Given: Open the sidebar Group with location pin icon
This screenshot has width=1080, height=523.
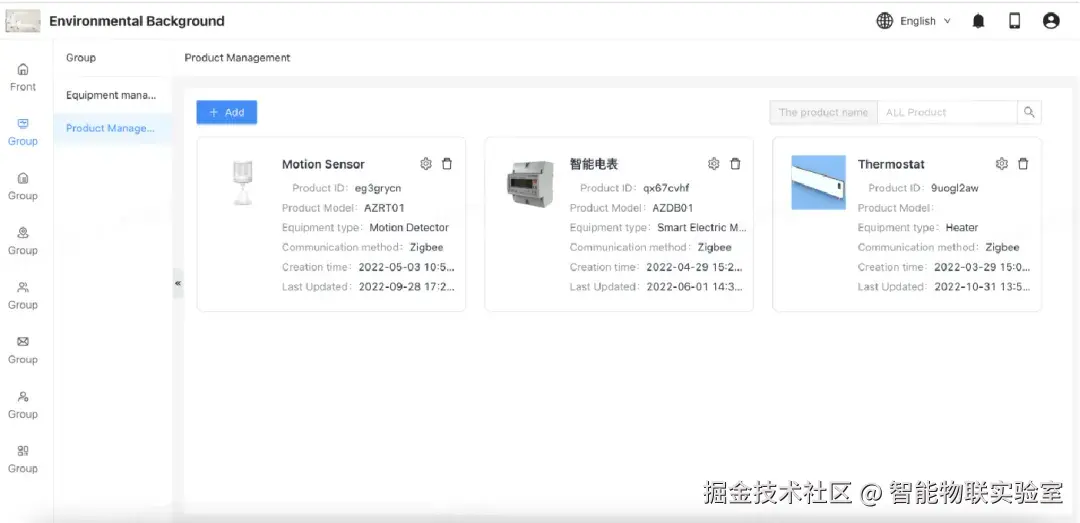Looking at the screenshot, I should (23, 241).
